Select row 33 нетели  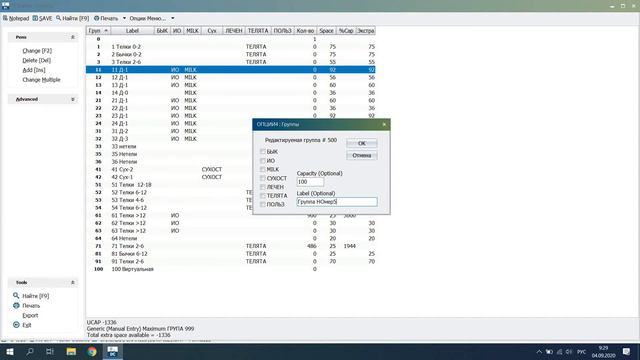(169, 146)
